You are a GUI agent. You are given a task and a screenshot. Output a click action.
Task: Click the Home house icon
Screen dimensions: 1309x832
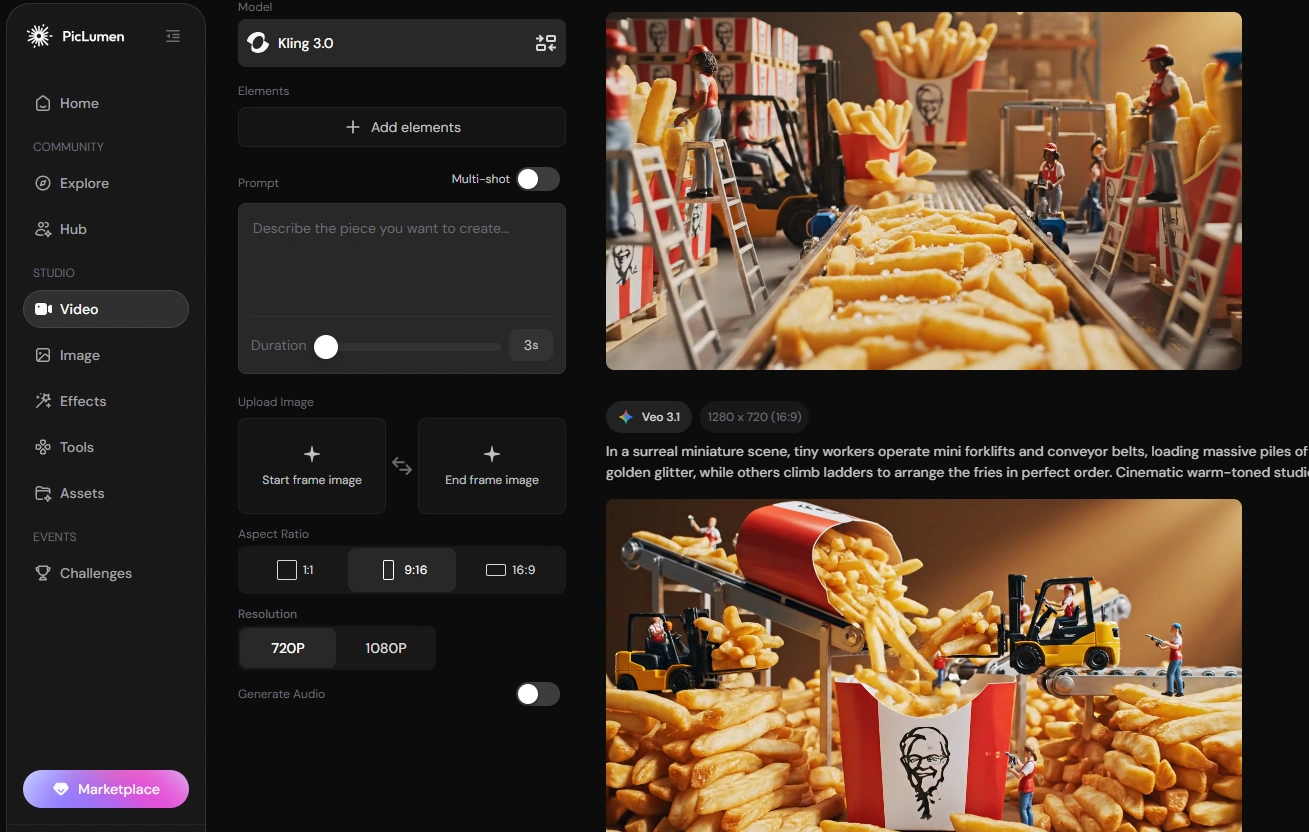tap(43, 103)
